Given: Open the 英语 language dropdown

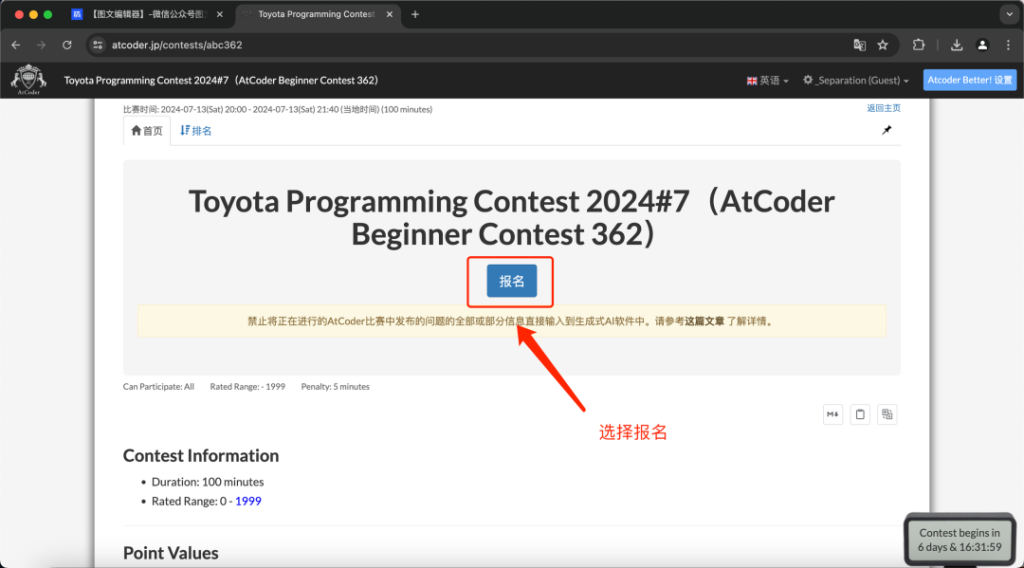Looking at the screenshot, I should (x=767, y=80).
